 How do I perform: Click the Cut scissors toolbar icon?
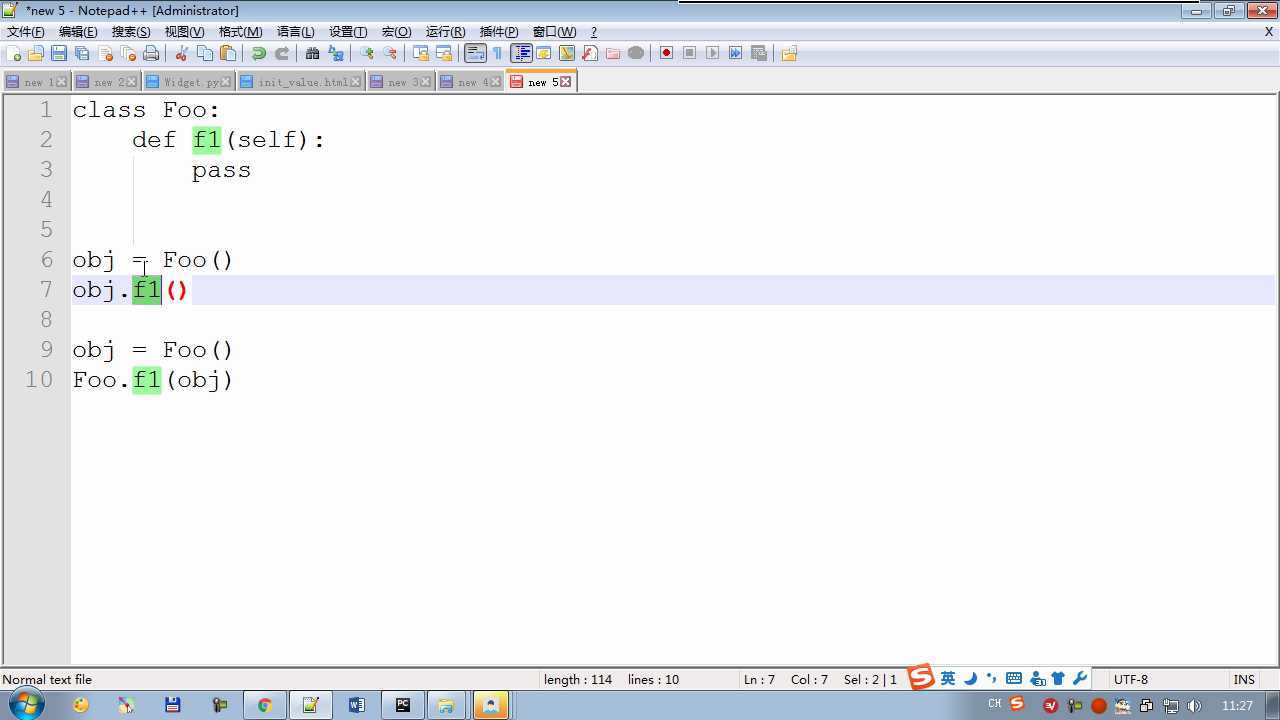pos(182,53)
